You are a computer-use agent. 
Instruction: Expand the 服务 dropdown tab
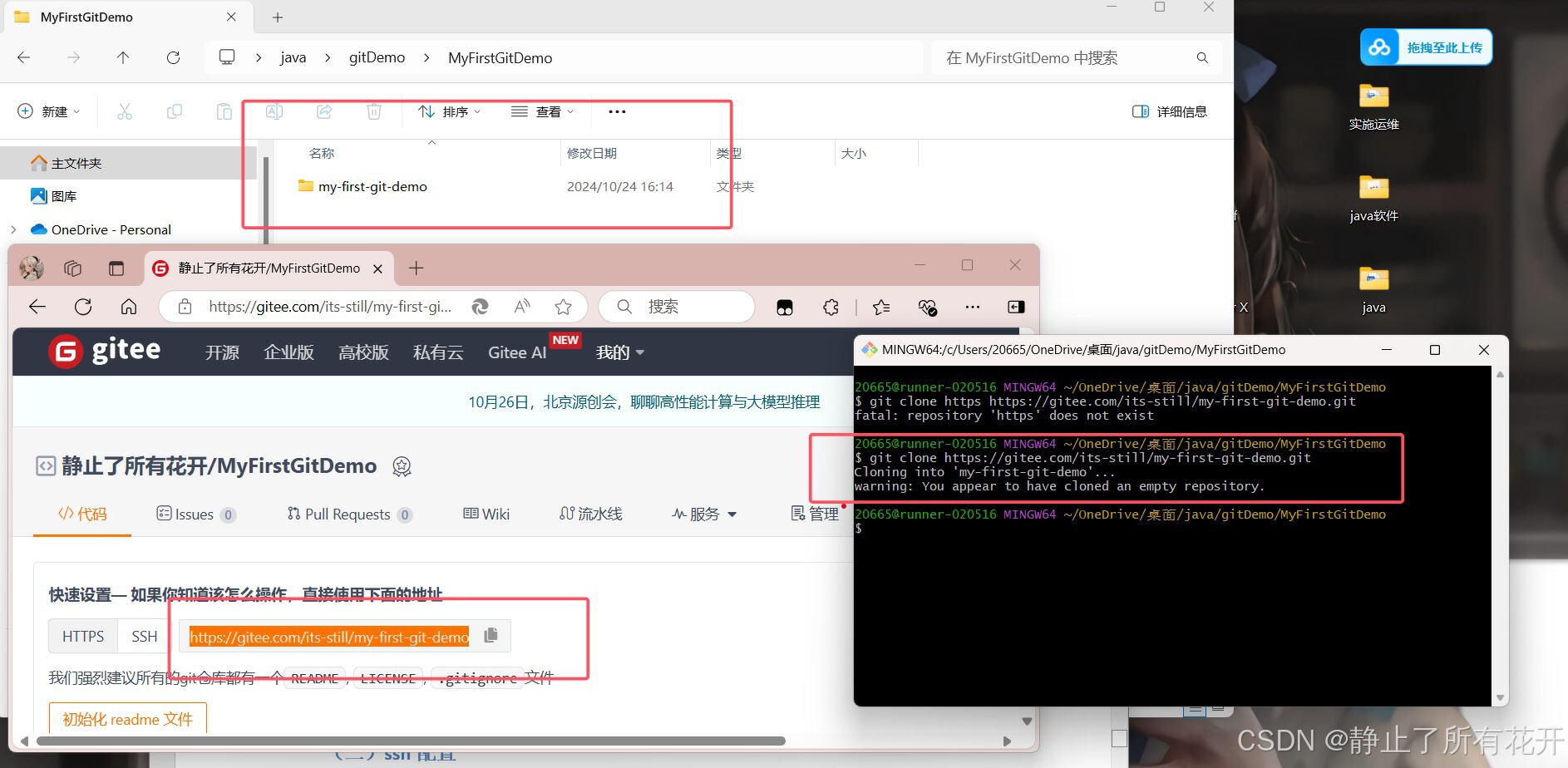pos(704,514)
